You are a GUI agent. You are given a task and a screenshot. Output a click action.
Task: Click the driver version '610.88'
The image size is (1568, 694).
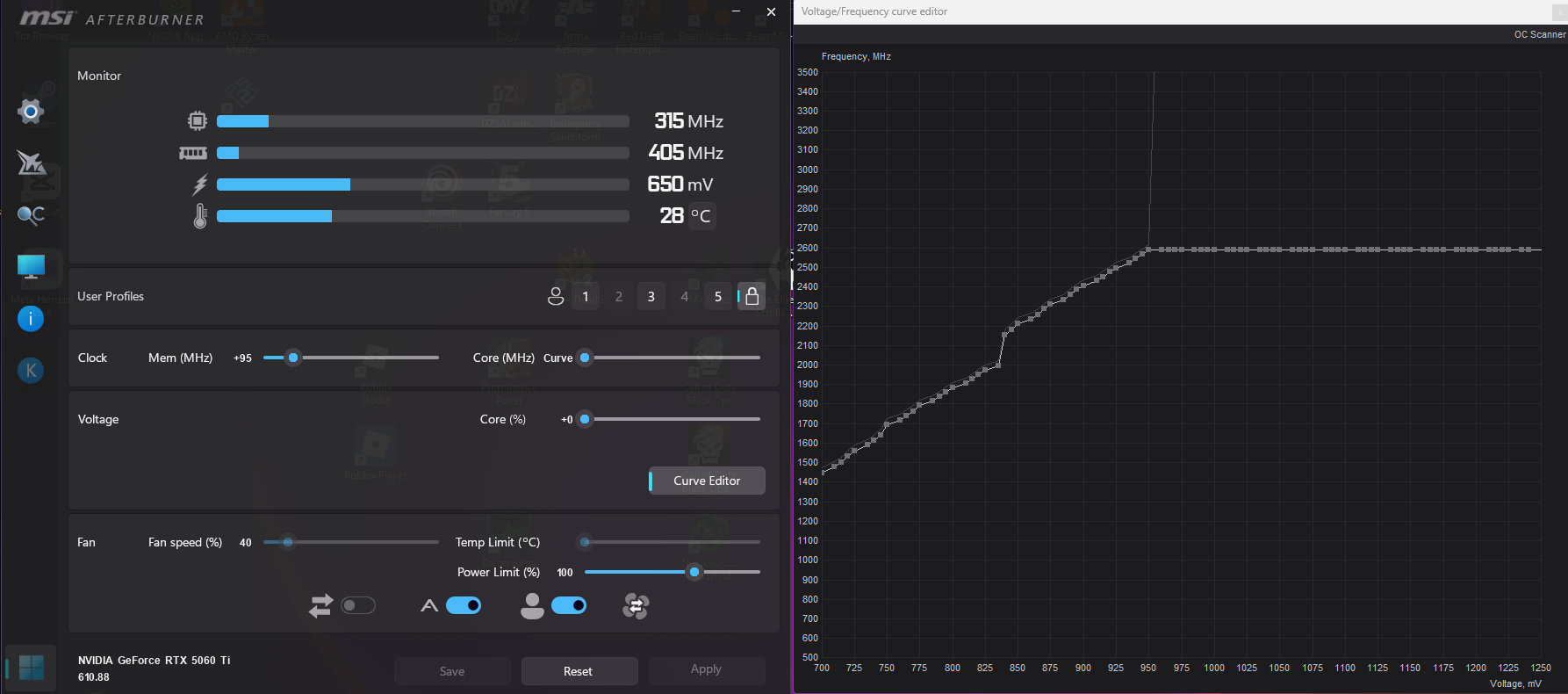(x=94, y=677)
